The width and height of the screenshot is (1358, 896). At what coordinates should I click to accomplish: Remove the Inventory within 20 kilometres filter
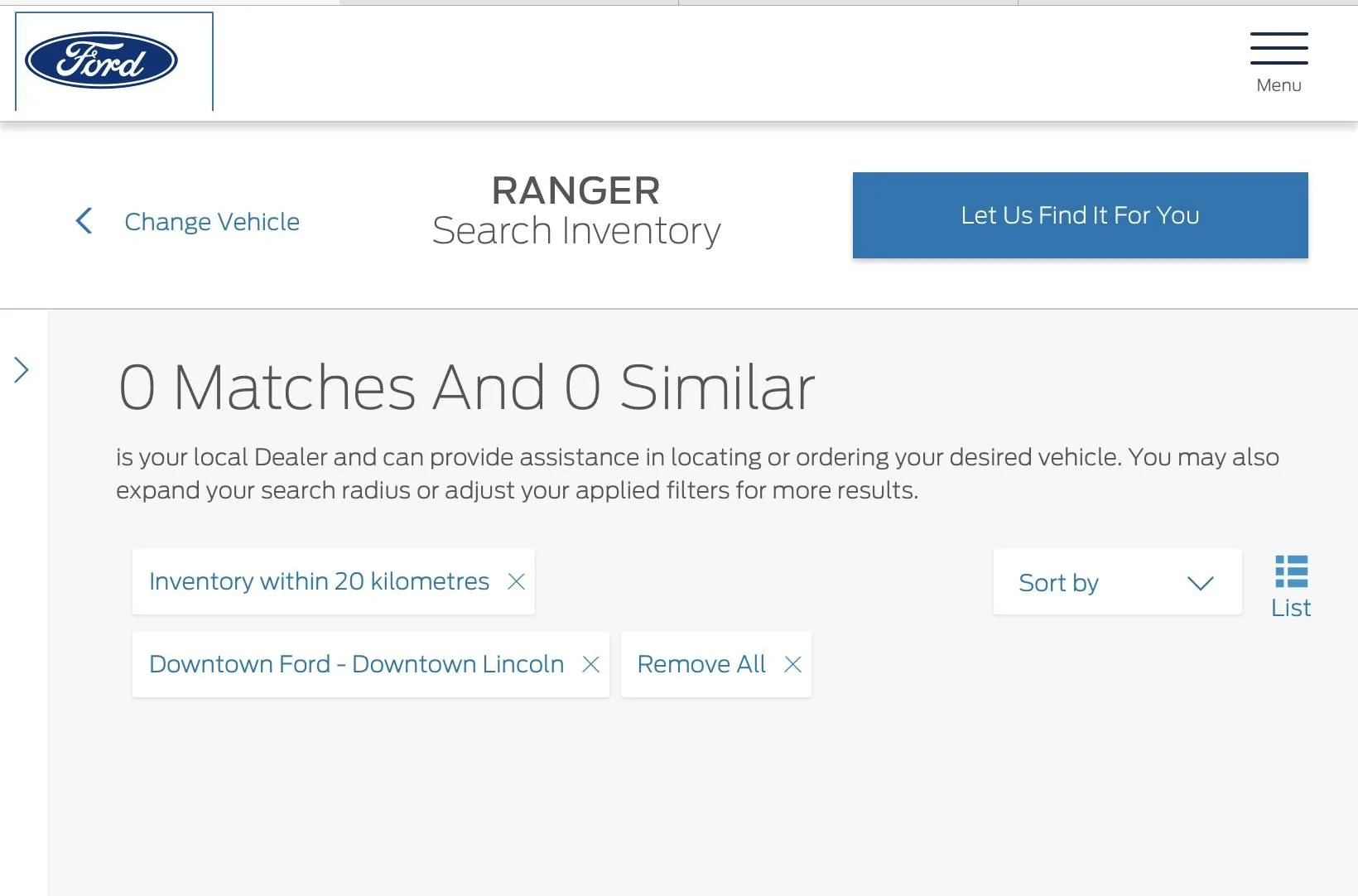[516, 581]
